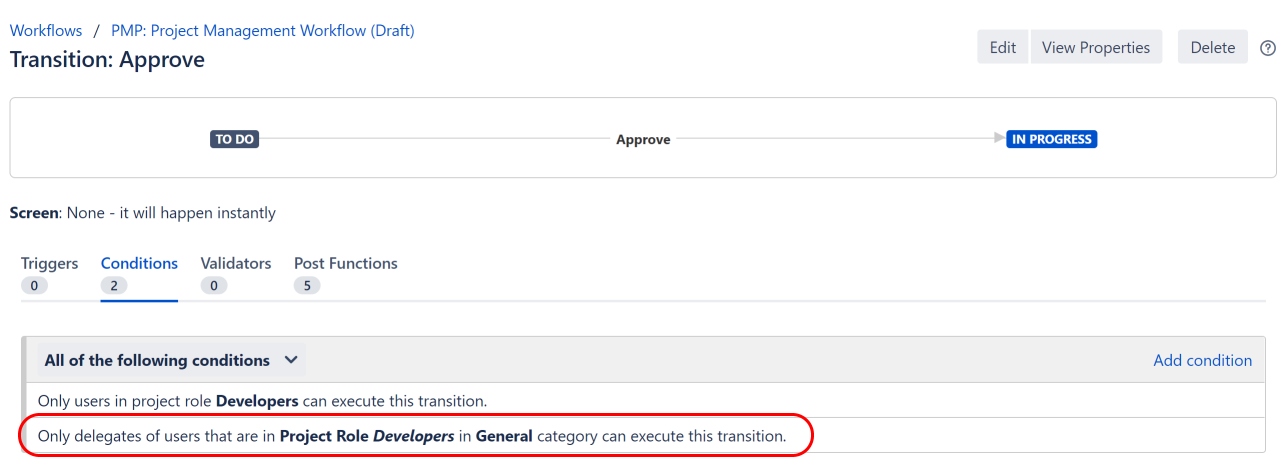Click the Post Functions count badge
The width and height of the screenshot is (1282, 470).
coord(307,286)
